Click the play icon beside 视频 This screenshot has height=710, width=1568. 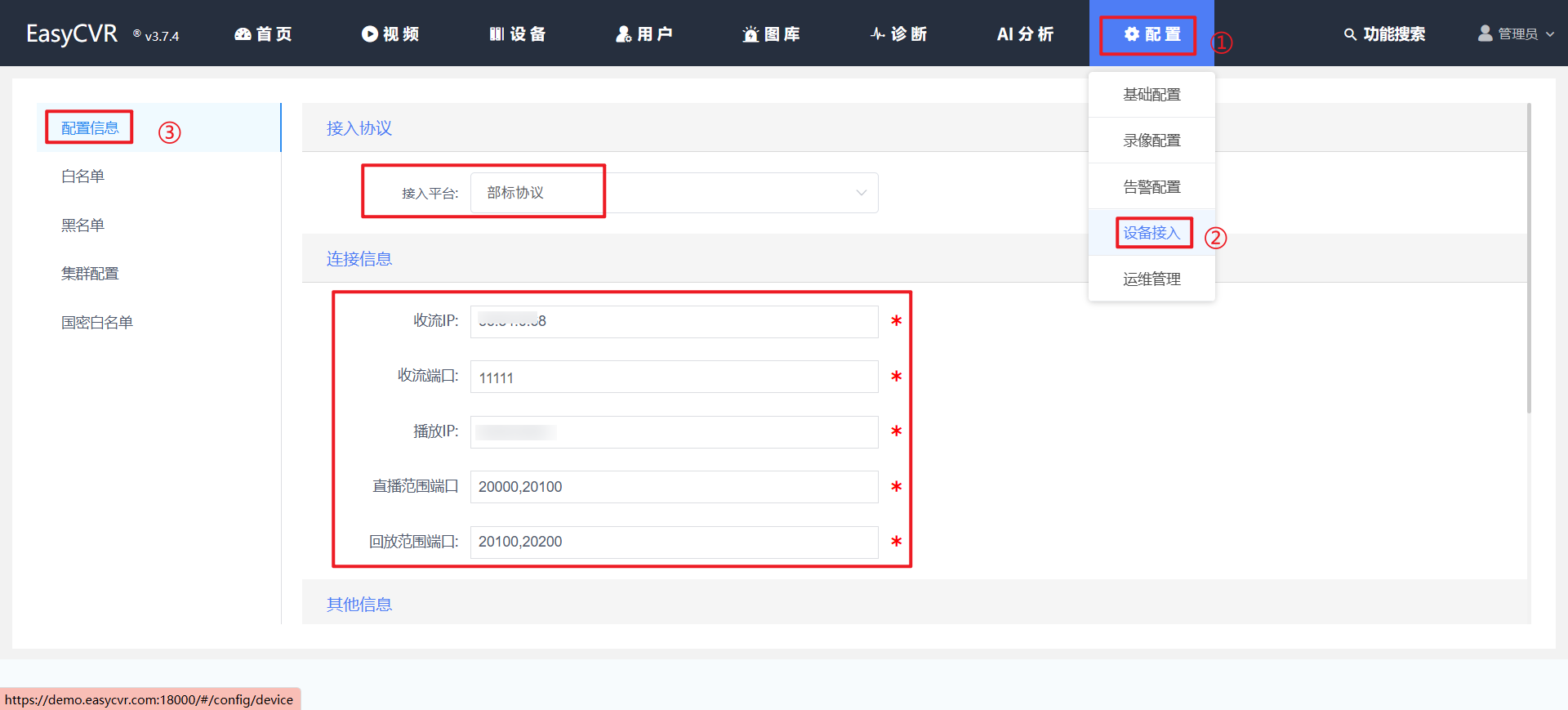370,34
